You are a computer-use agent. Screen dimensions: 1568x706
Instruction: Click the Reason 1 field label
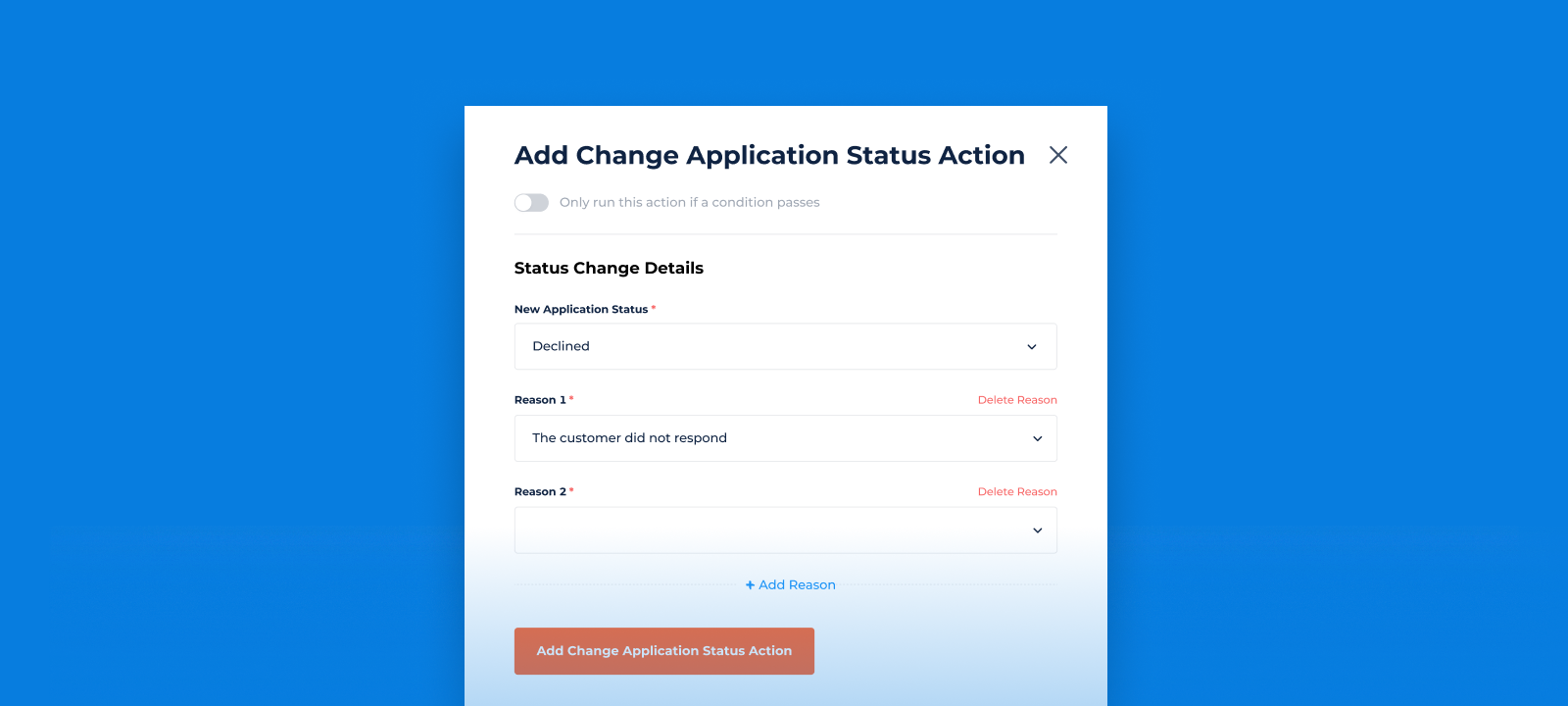[x=540, y=400]
